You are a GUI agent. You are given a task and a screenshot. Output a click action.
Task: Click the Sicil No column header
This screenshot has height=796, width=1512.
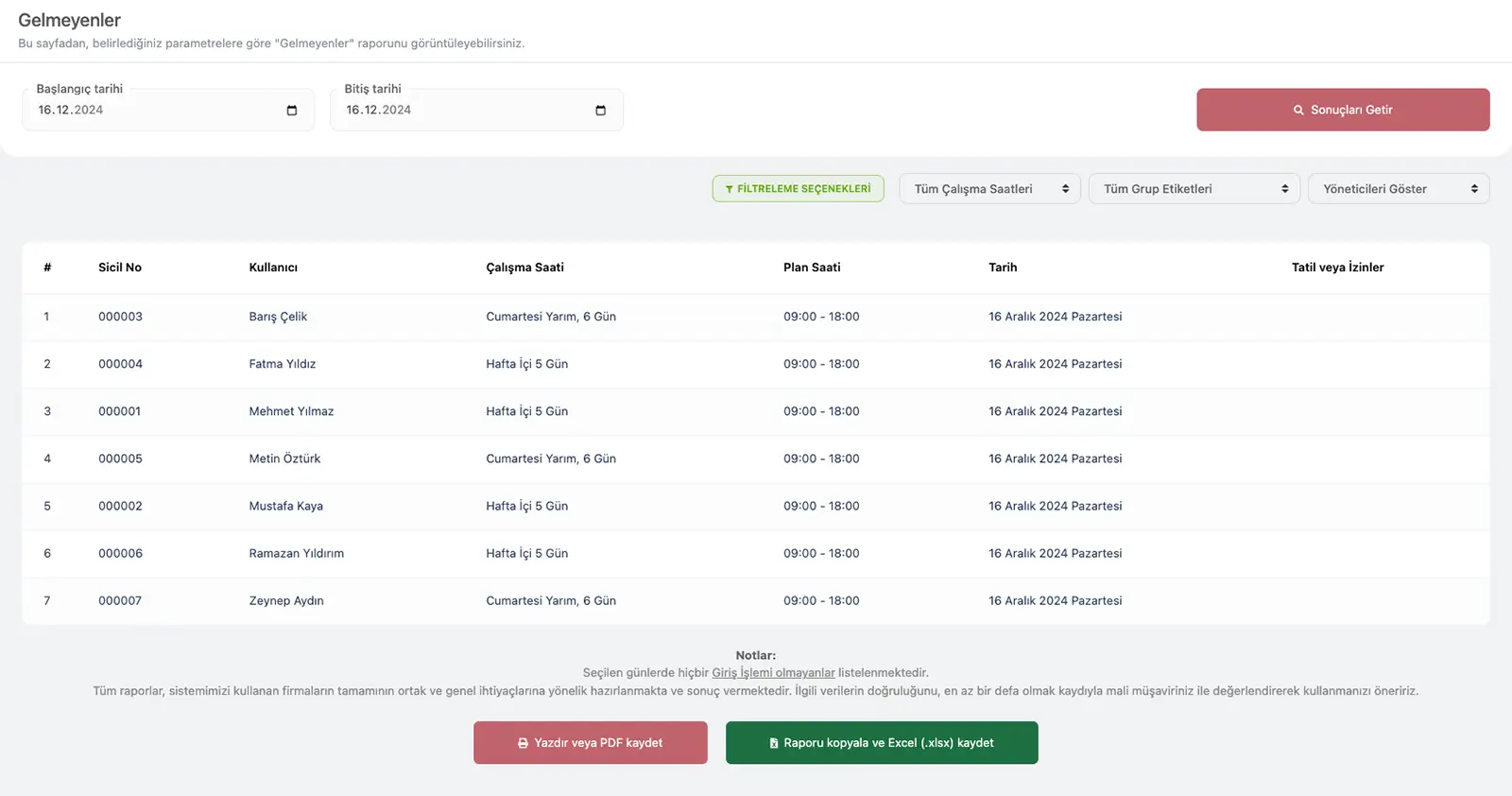click(120, 268)
